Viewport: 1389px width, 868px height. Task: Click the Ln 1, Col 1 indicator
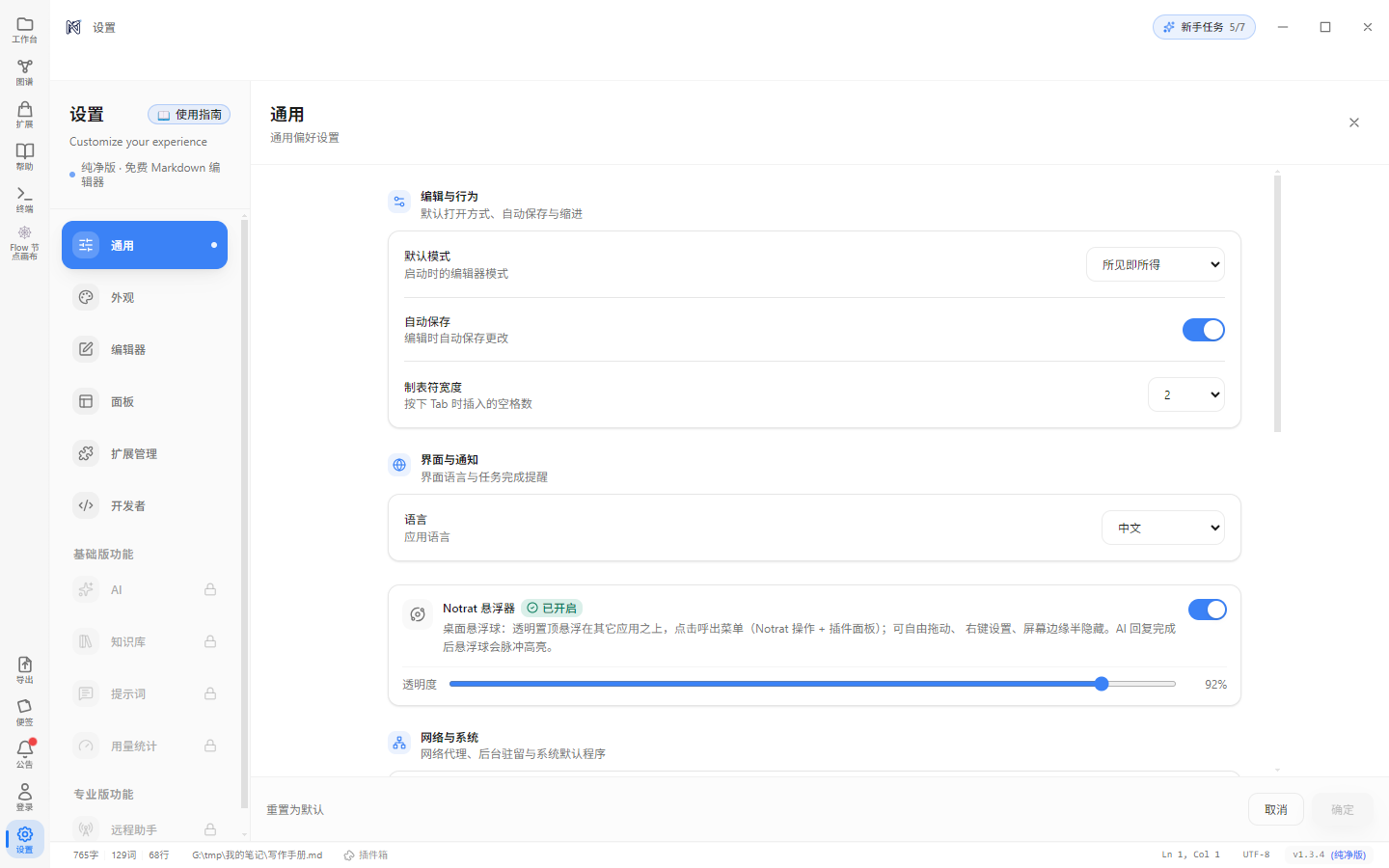coord(1191,855)
